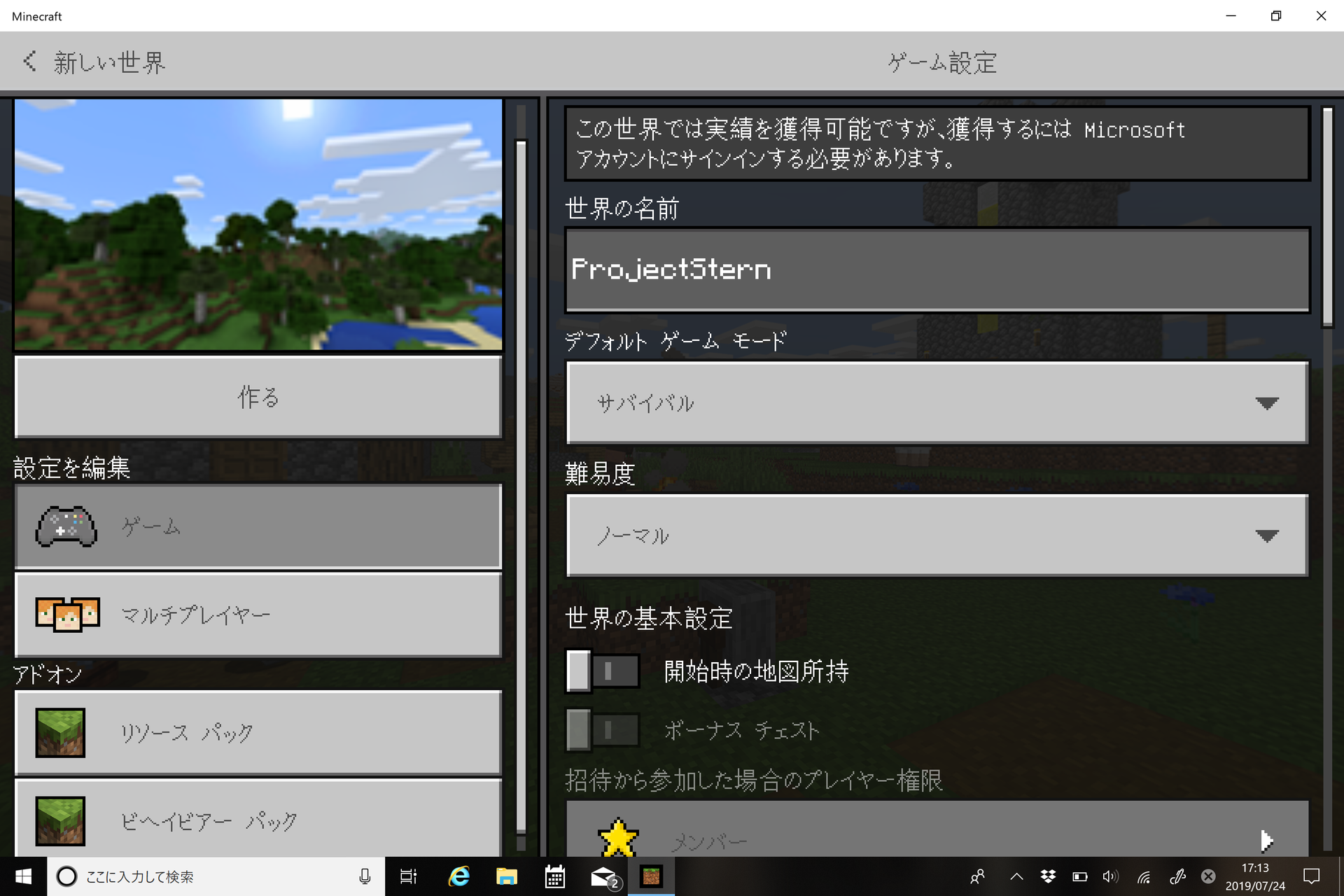Screen dimensions: 1344x896
Task: Click the 設定を編集 heading
Action: pos(72,468)
